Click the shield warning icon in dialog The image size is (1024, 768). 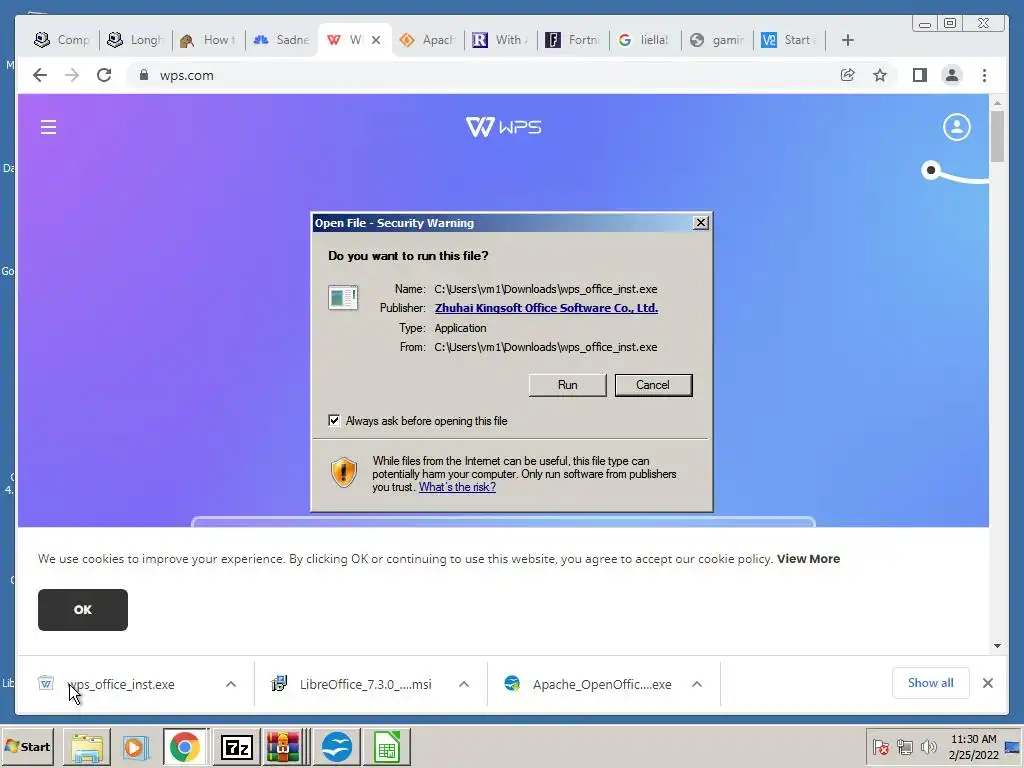(x=344, y=472)
